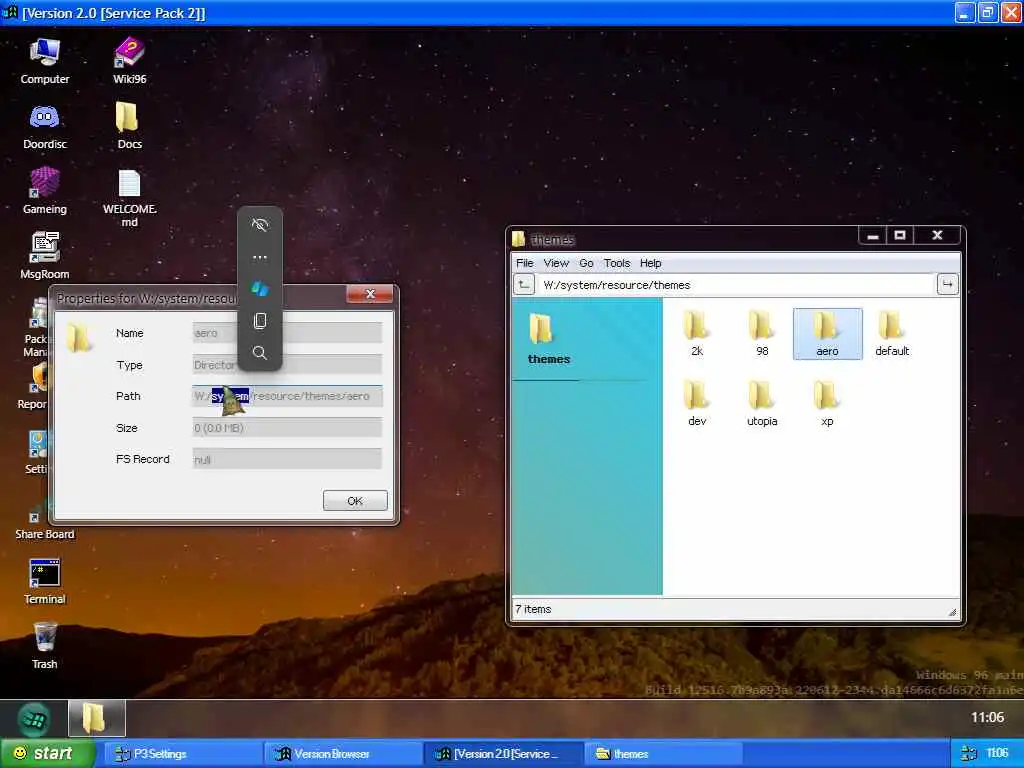Open the three-dots more options in floating toolbar

[x=260, y=257]
